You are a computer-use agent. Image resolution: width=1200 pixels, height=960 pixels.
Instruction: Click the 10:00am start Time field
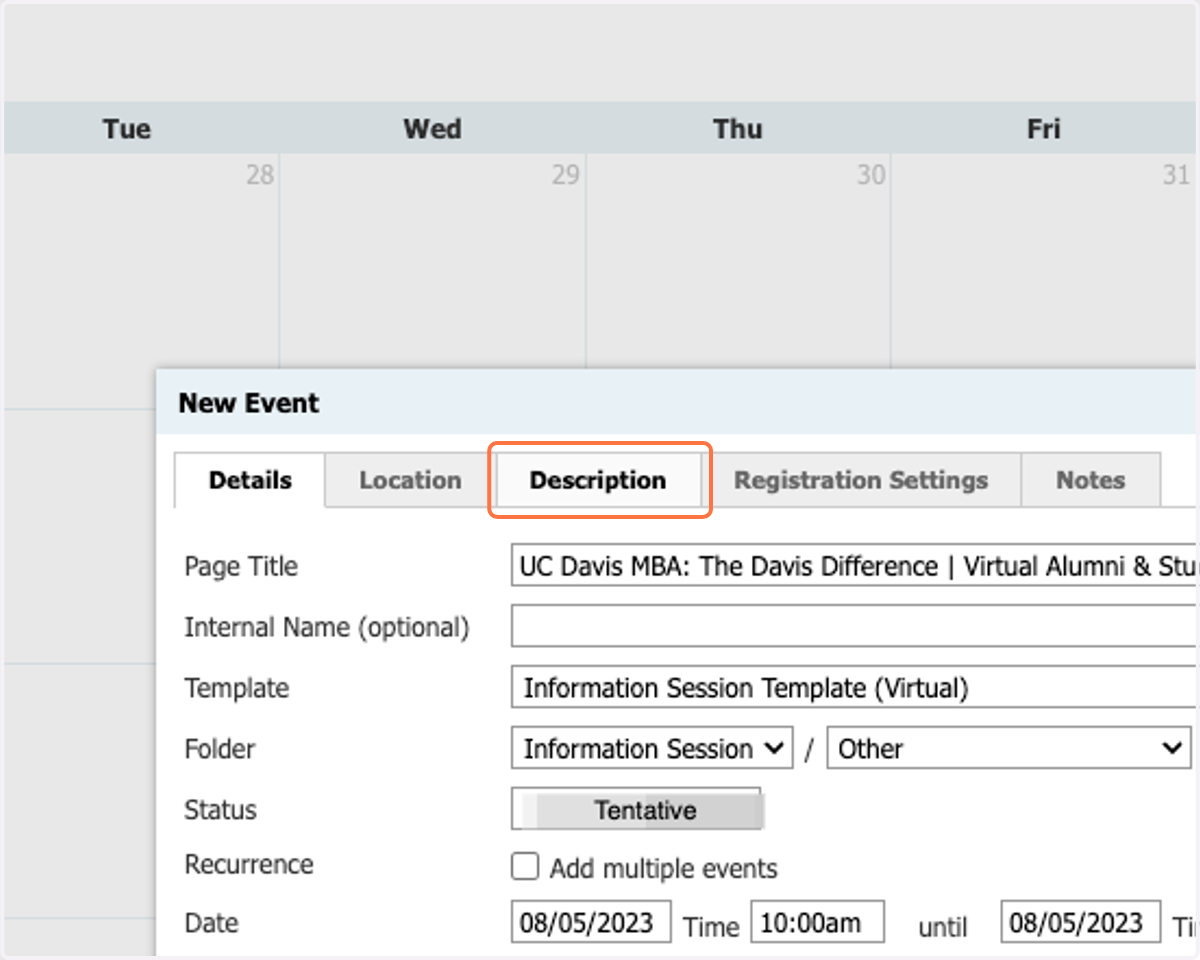point(818,922)
